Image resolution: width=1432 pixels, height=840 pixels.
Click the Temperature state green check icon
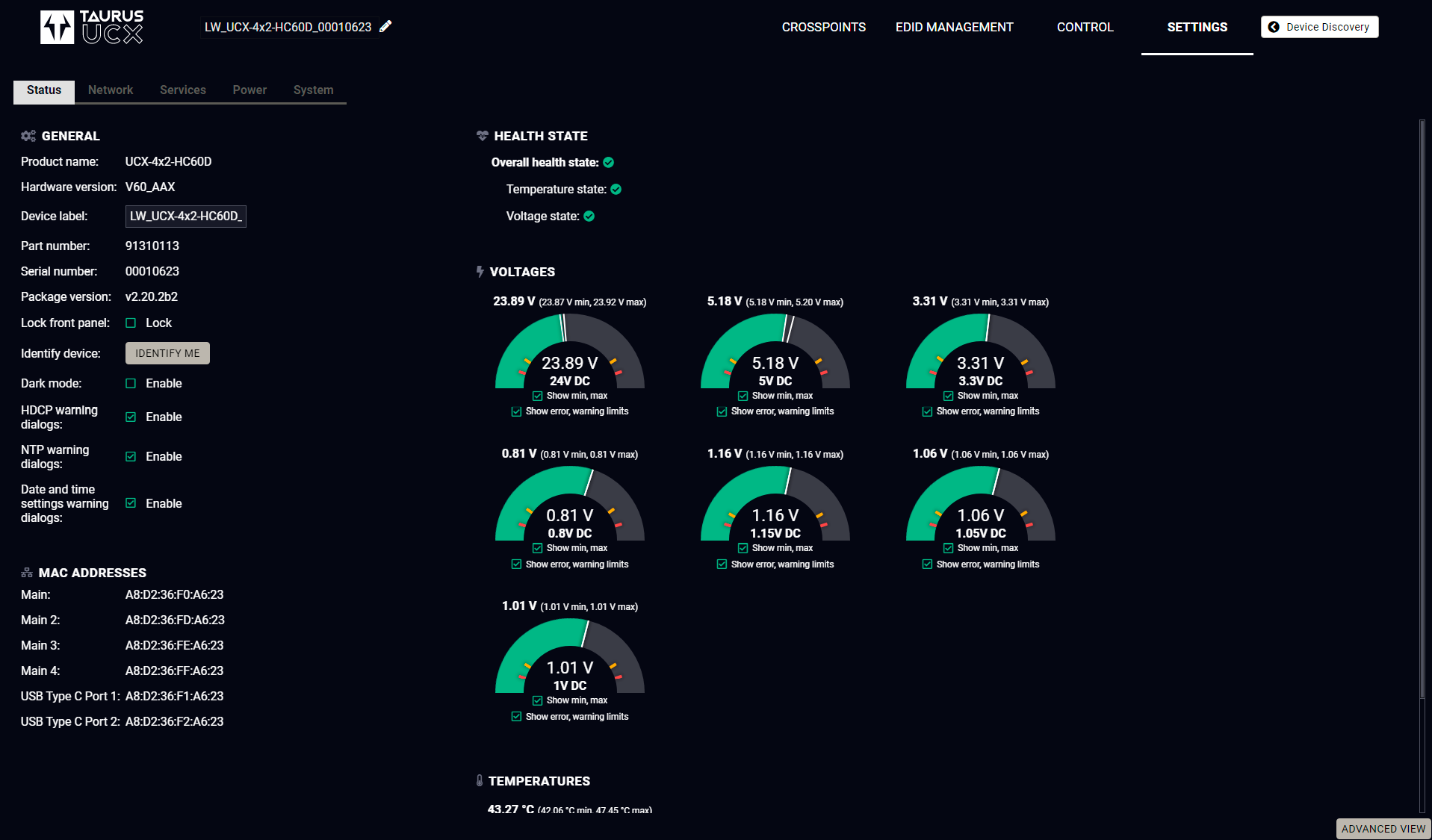[x=616, y=190]
